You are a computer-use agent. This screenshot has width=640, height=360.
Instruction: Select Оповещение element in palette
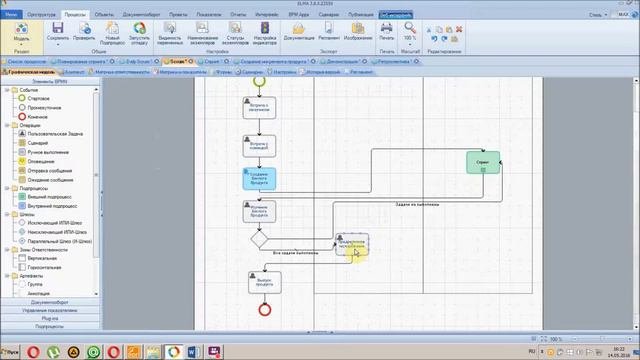pos(36,161)
